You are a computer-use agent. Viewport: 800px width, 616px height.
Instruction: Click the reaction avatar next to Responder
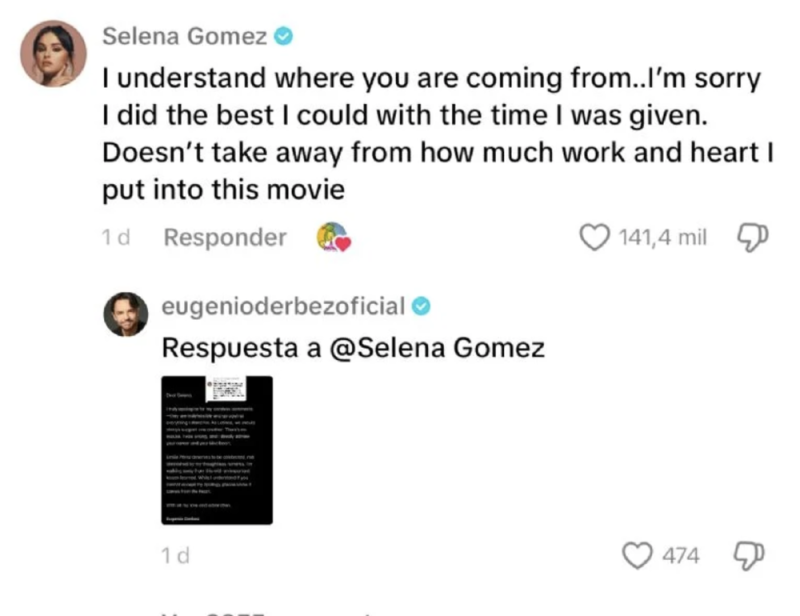click(x=332, y=238)
